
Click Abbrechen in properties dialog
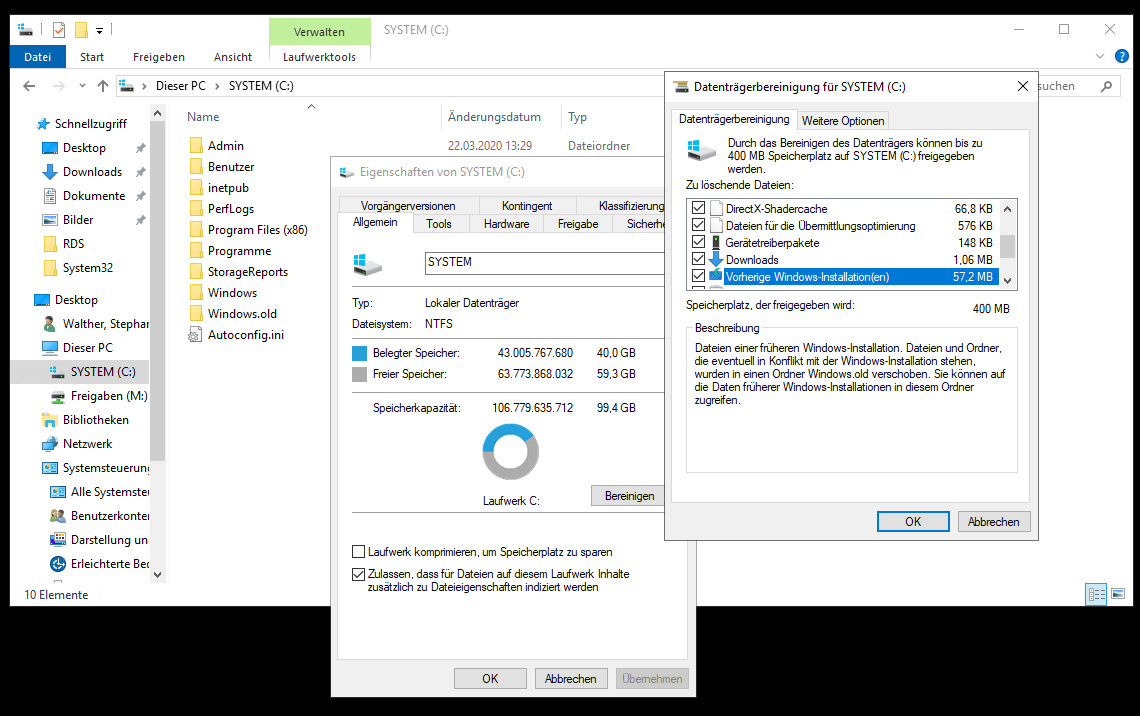[571, 678]
